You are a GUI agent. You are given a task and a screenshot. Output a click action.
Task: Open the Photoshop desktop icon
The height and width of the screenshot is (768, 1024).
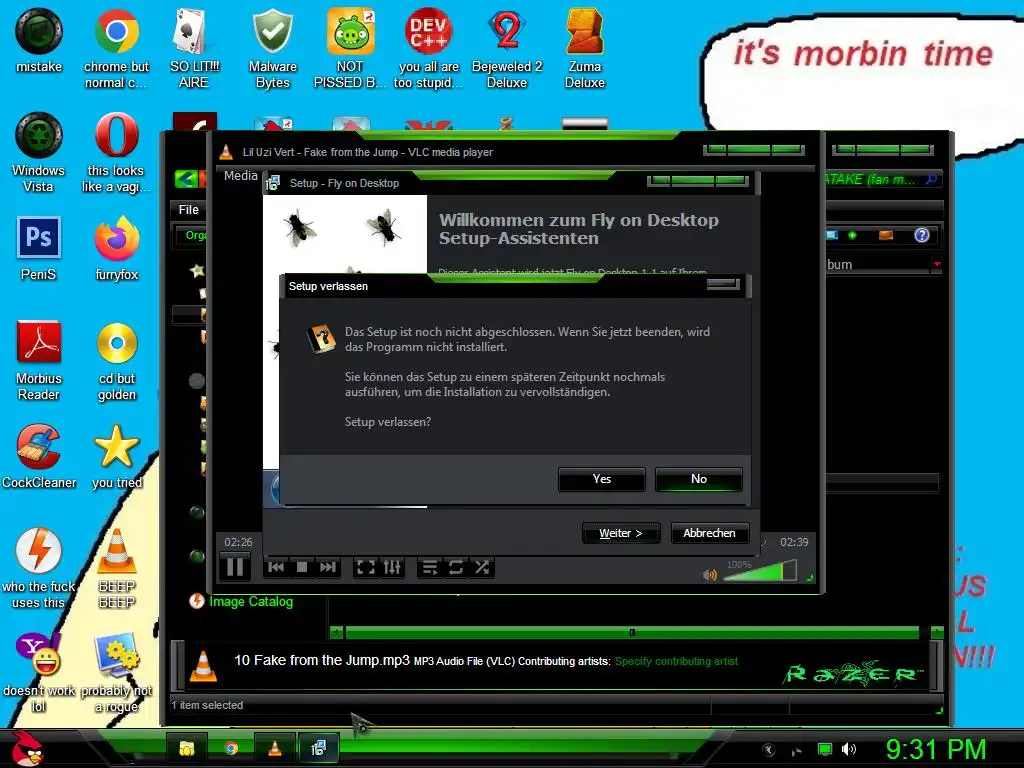[x=39, y=249]
